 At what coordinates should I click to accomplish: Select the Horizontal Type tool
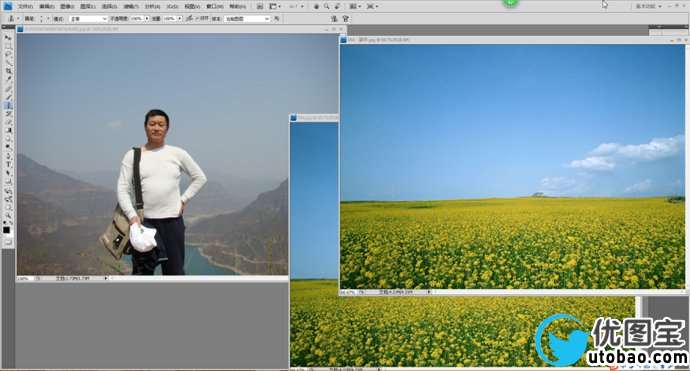click(x=7, y=165)
